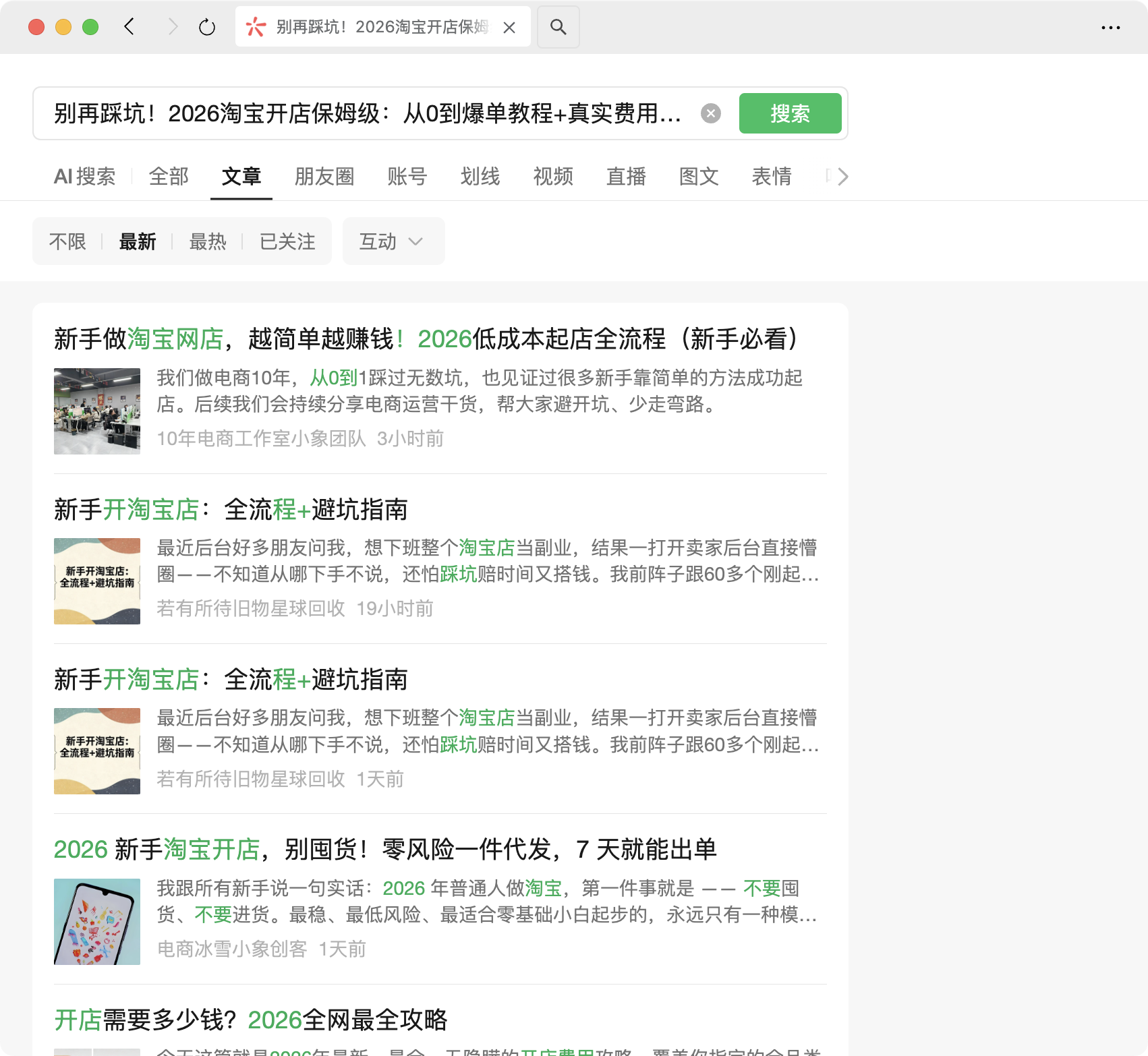This screenshot has height=1056, width=1148.
Task: Show more category tabs with chevron
Action: click(842, 177)
